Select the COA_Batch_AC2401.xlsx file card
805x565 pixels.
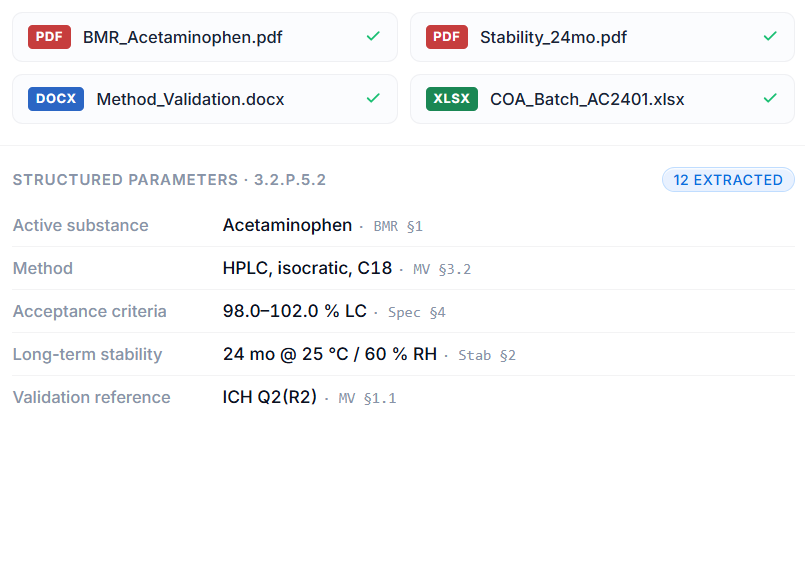pos(602,99)
